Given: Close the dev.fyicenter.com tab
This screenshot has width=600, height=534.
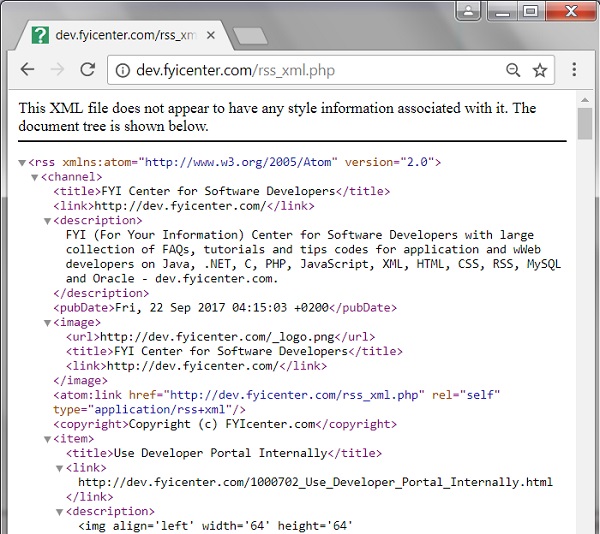Looking at the screenshot, I should (x=210, y=36).
